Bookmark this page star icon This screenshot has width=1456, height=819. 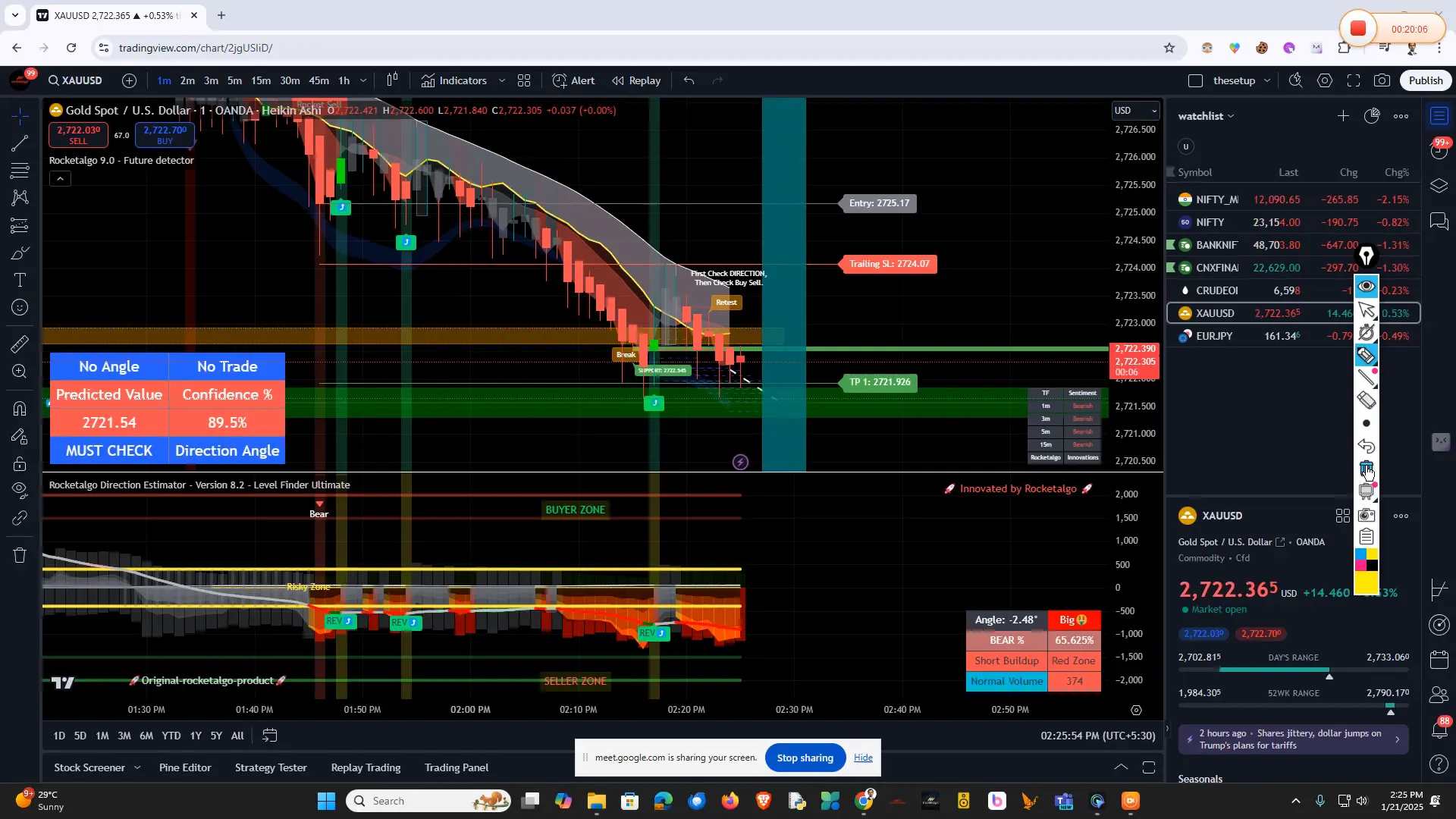(1169, 48)
